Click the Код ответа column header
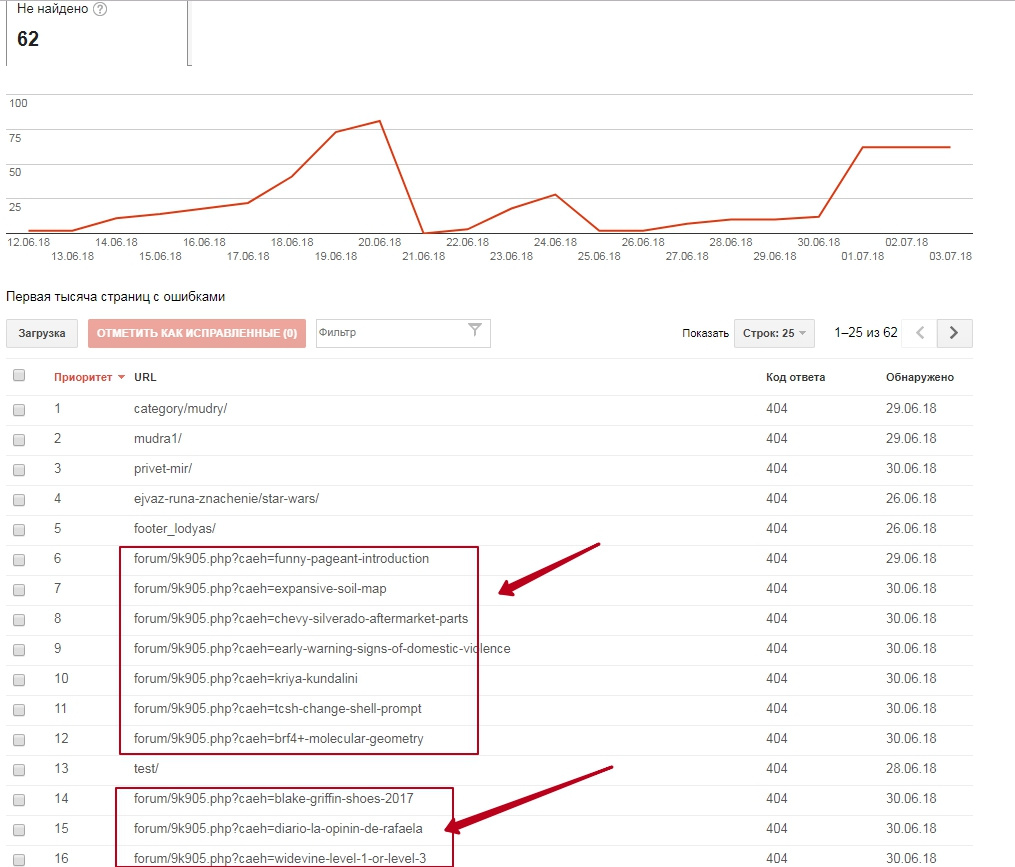 pos(796,377)
